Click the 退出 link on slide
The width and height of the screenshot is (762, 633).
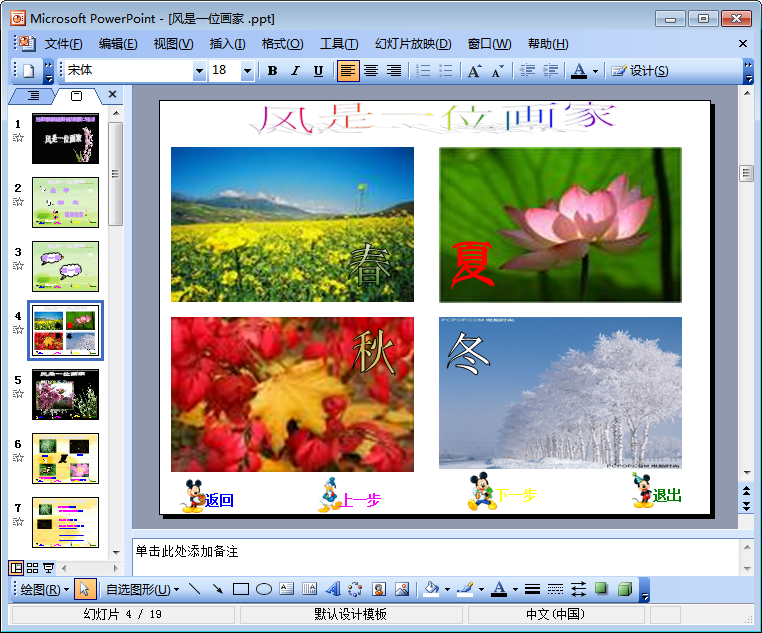[x=667, y=495]
